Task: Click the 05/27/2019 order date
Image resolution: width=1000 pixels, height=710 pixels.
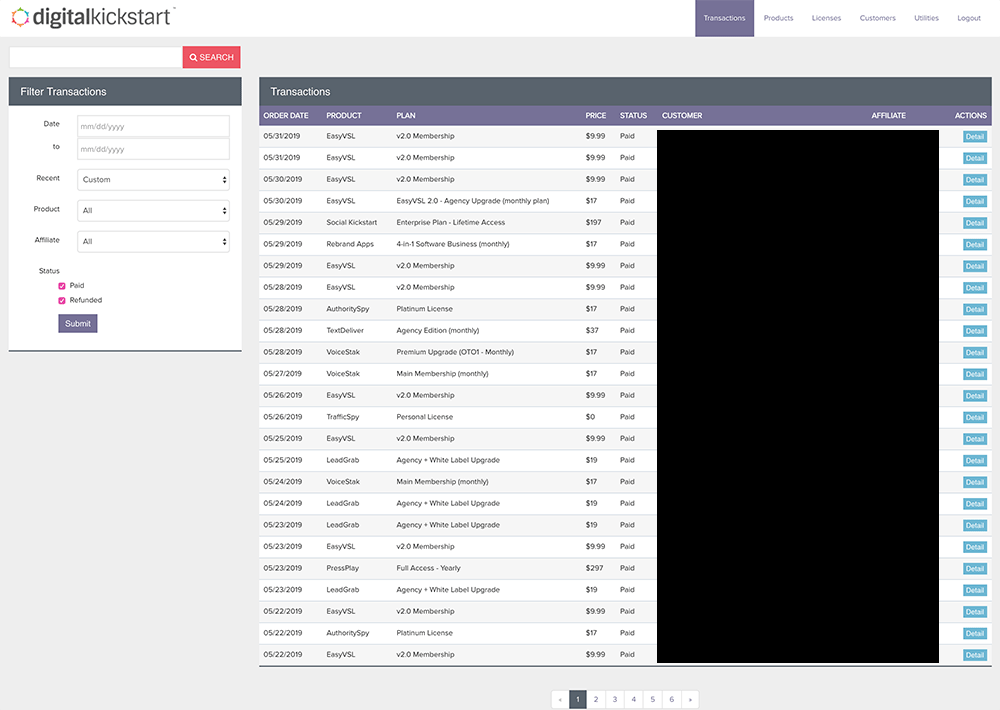Action: pyautogui.click(x=283, y=374)
